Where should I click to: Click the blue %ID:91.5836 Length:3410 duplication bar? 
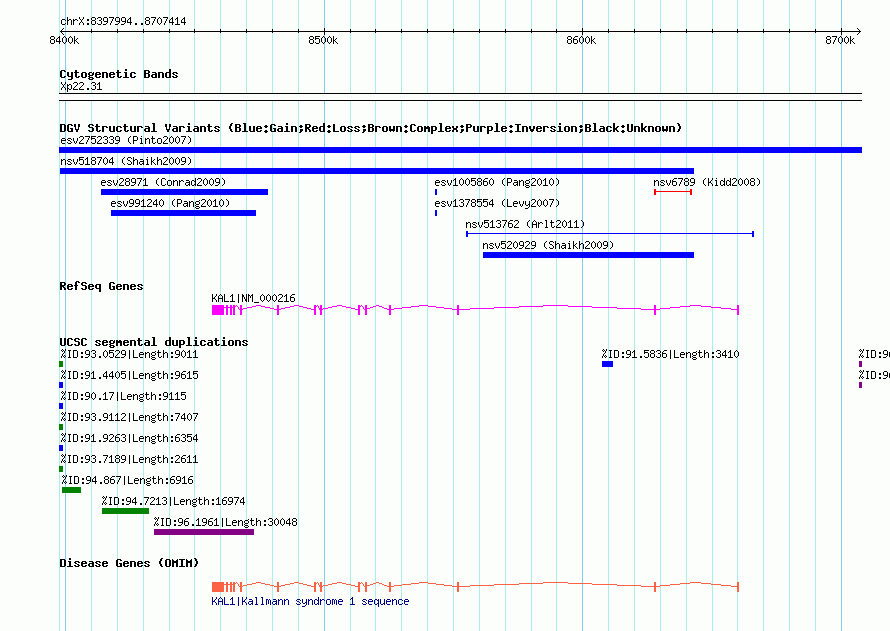(x=607, y=364)
